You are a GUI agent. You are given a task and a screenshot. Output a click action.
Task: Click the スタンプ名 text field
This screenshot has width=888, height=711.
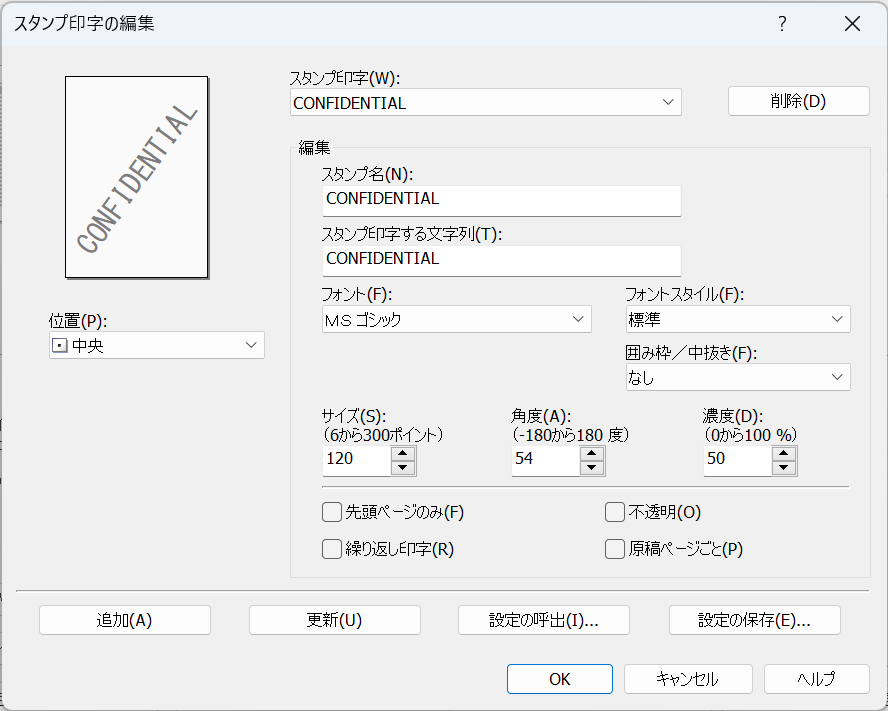pyautogui.click(x=502, y=199)
